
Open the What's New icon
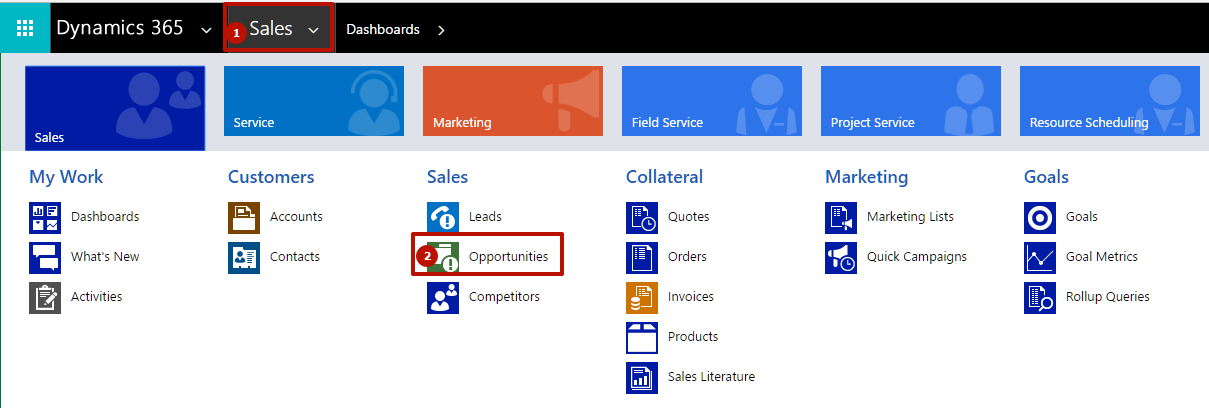[x=45, y=257]
